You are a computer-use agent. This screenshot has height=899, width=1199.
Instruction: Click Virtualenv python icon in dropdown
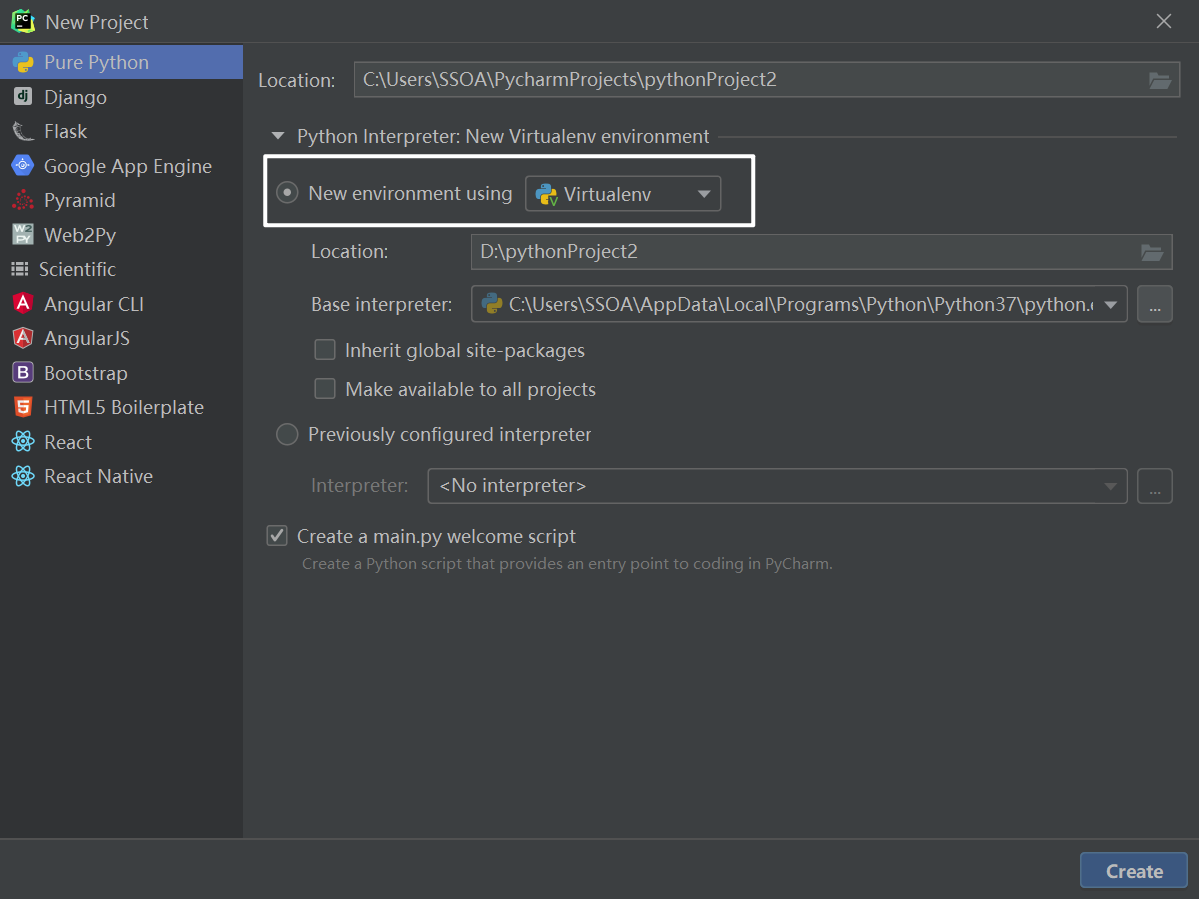pos(546,195)
